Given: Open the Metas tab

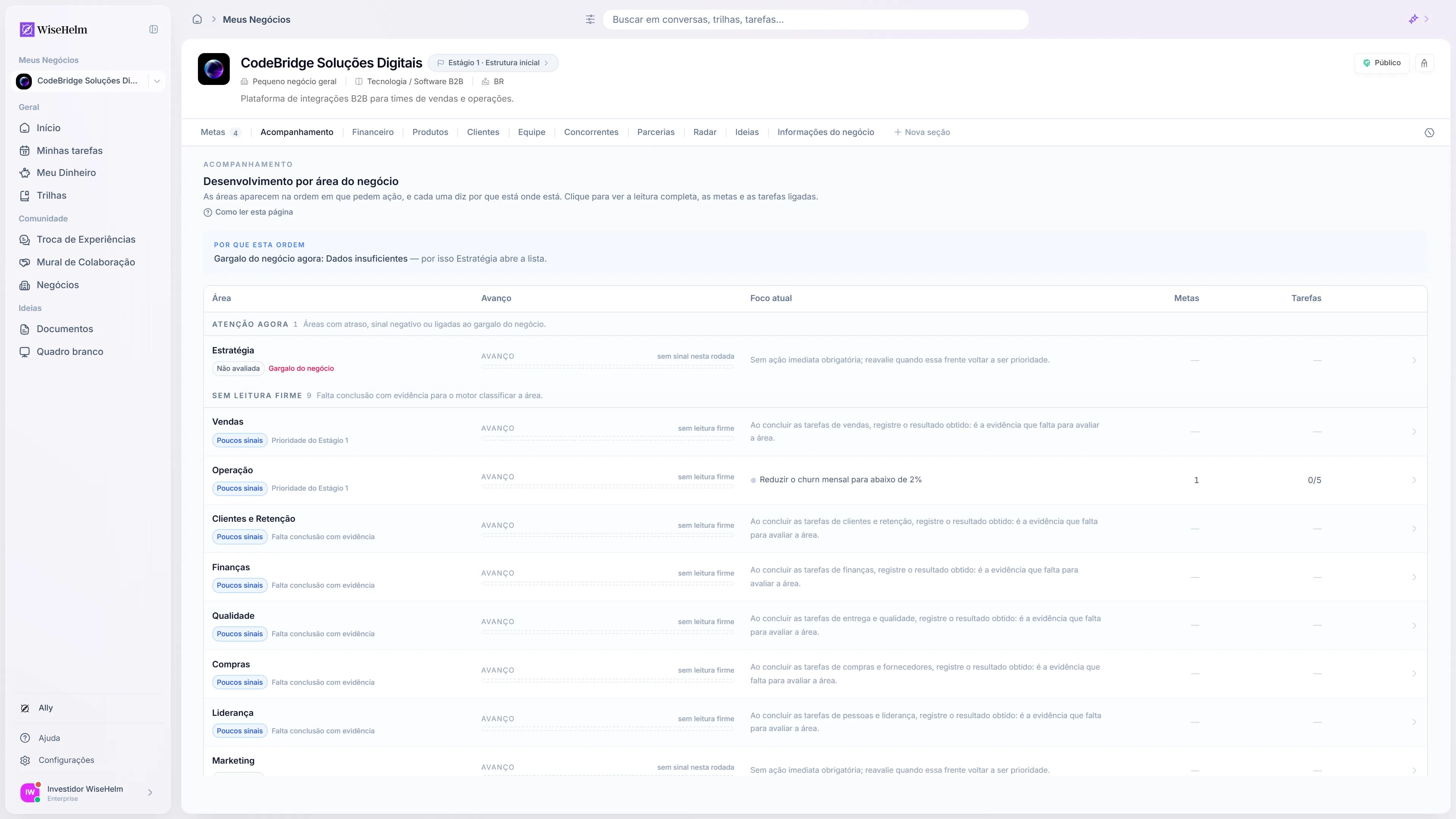Looking at the screenshot, I should click(220, 132).
